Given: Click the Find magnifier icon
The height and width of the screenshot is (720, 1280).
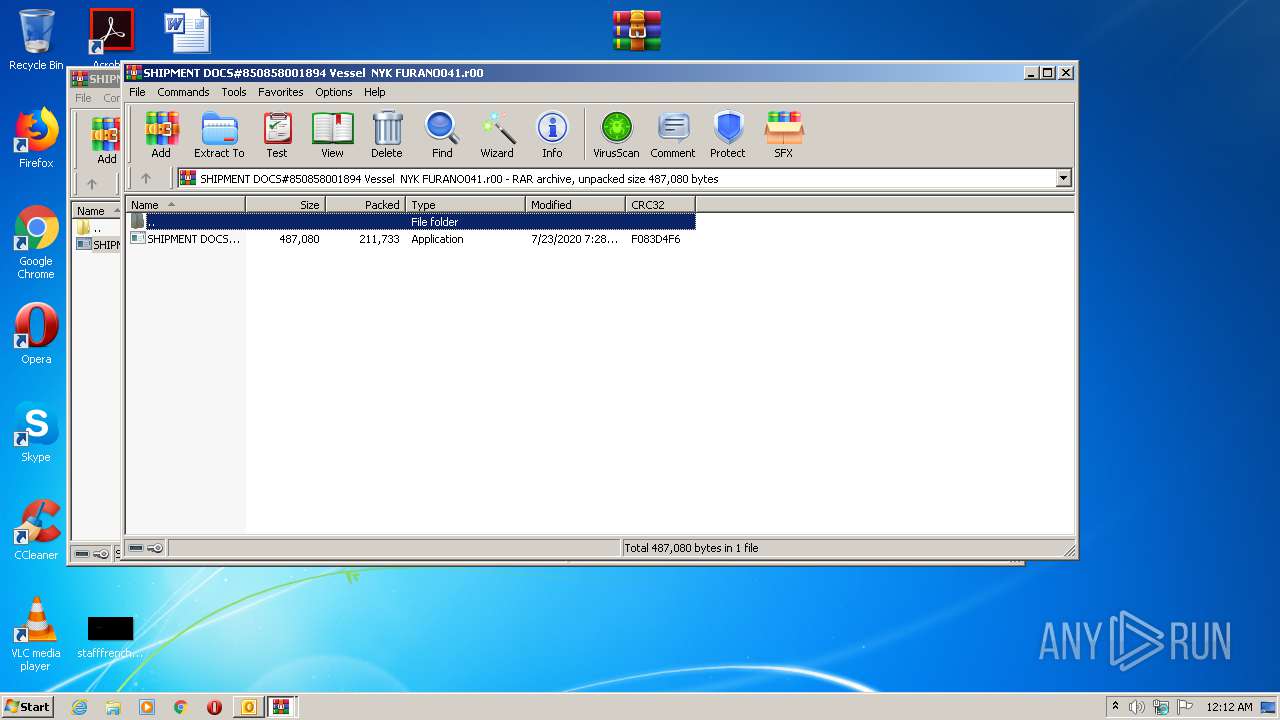Looking at the screenshot, I should point(442,134).
